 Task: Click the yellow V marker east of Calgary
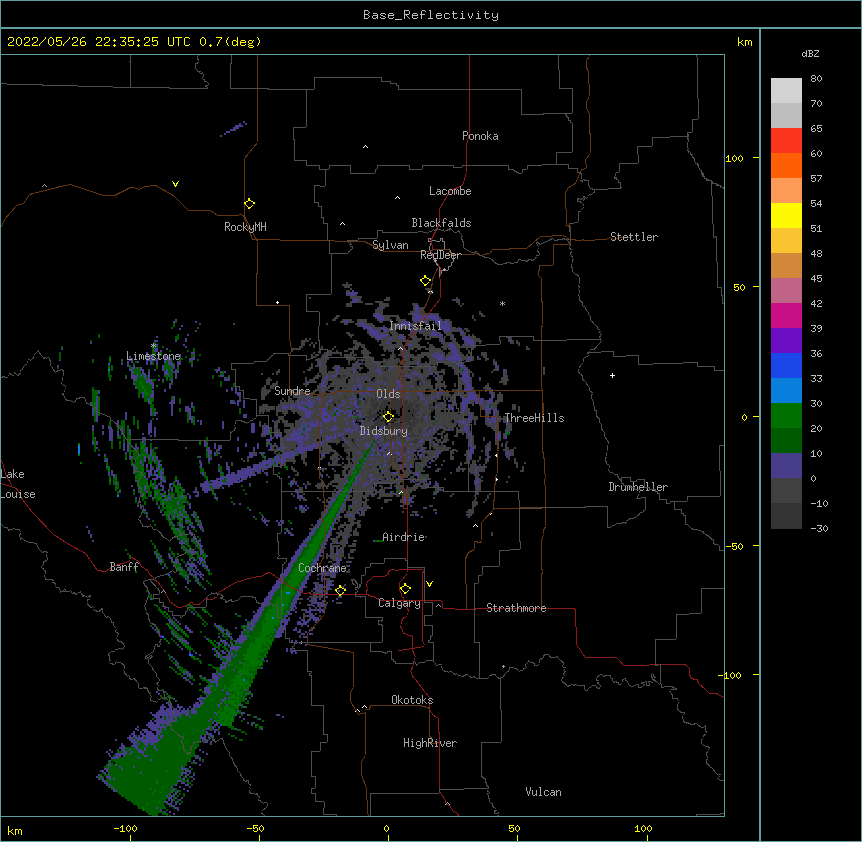429,584
